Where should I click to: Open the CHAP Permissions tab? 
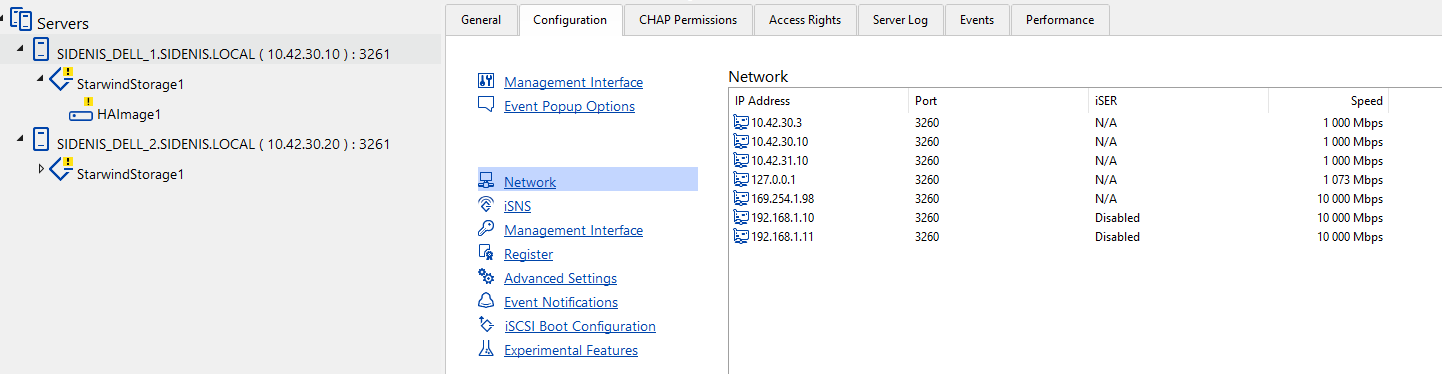(687, 19)
